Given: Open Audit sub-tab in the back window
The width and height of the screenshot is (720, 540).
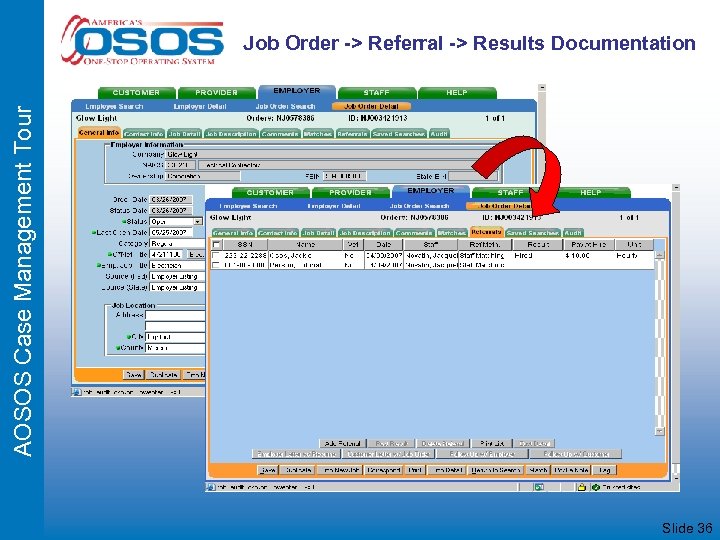Looking at the screenshot, I should pyautogui.click(x=439, y=134).
